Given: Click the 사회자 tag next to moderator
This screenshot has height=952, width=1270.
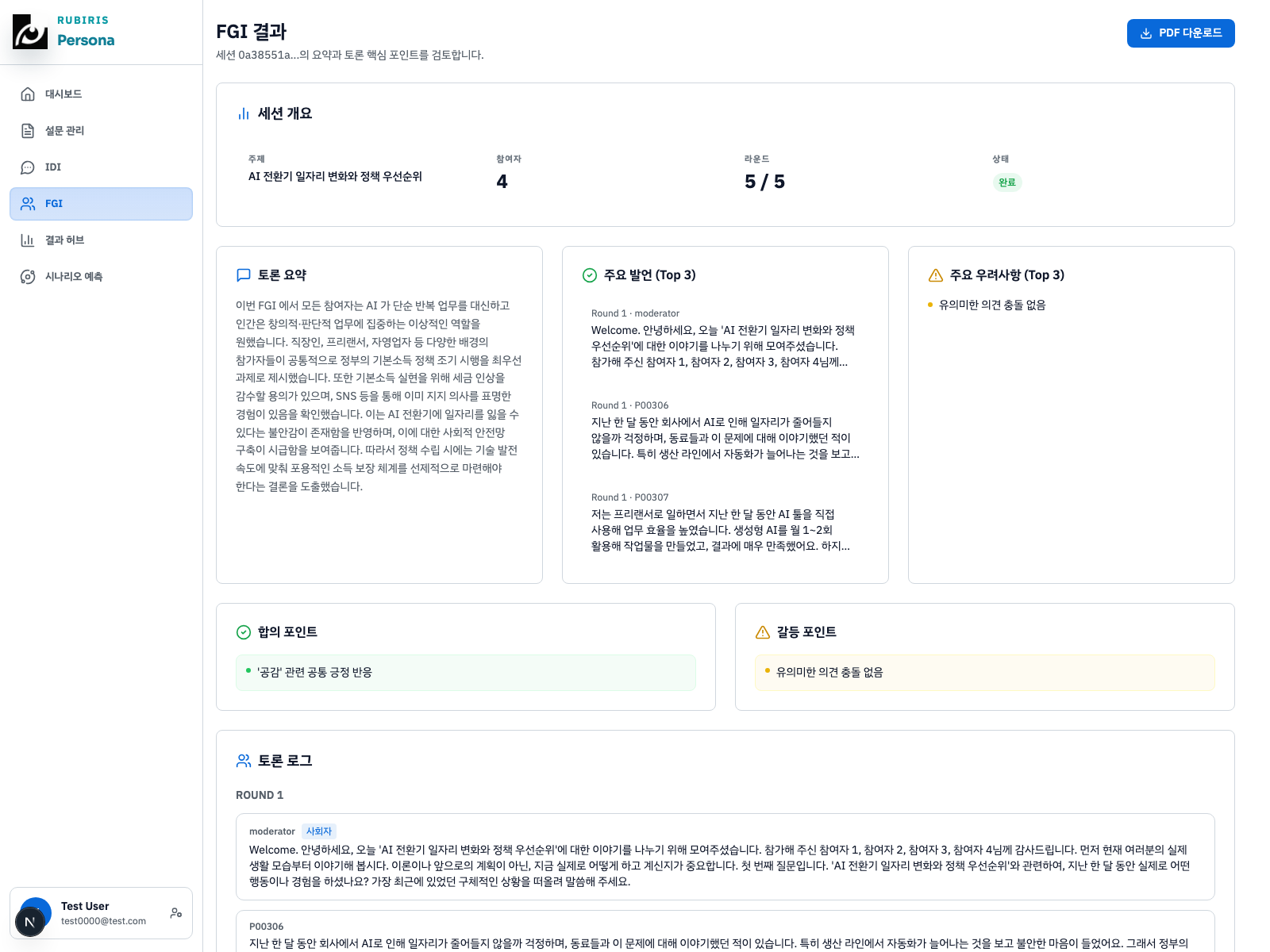Looking at the screenshot, I should 319,831.
